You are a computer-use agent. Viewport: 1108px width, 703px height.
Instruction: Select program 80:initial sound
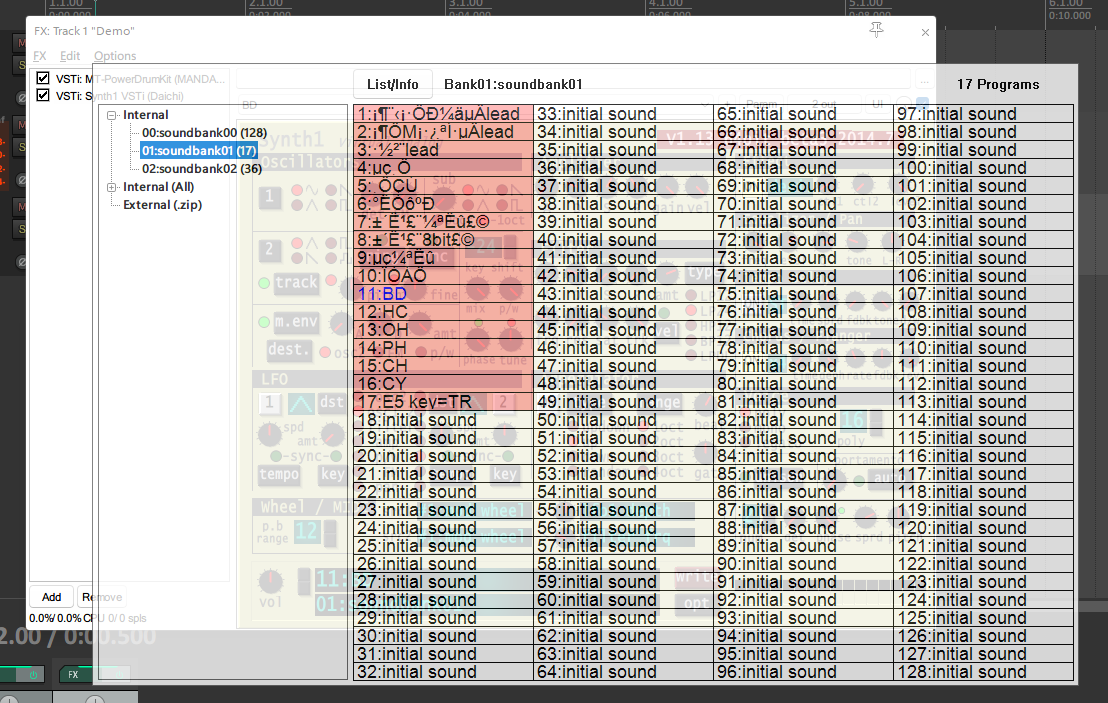pos(803,384)
